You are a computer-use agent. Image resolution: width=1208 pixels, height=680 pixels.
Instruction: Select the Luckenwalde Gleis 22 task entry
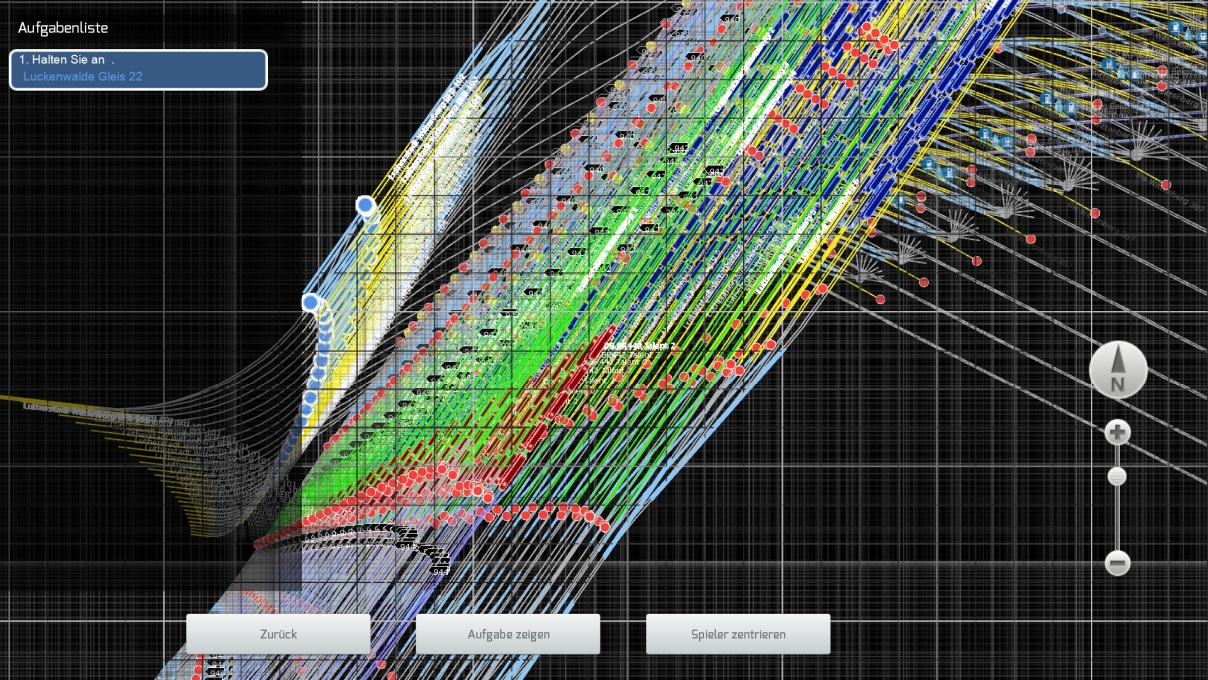(139, 69)
